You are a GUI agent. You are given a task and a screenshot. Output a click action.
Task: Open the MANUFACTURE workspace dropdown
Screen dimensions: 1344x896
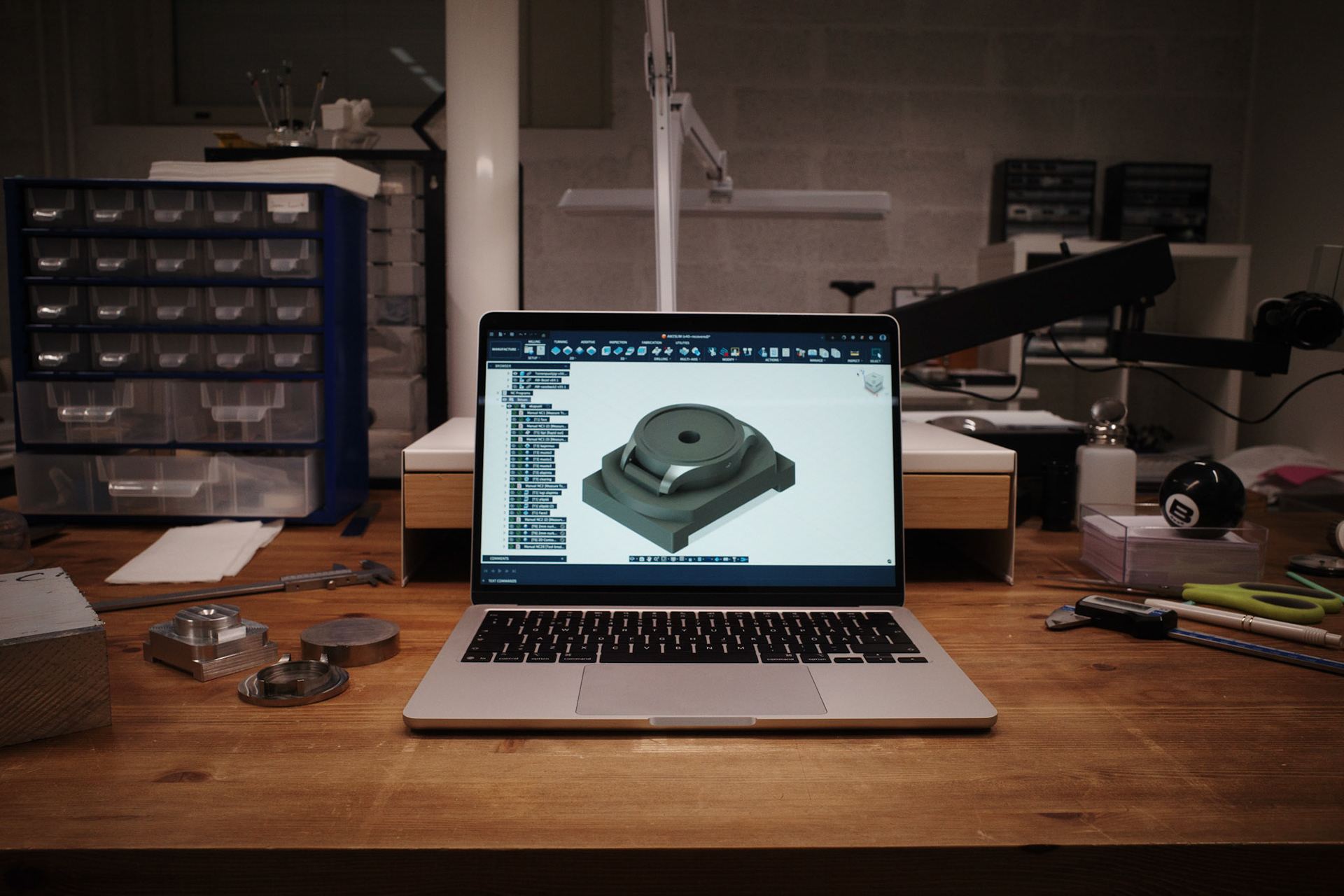click(505, 349)
